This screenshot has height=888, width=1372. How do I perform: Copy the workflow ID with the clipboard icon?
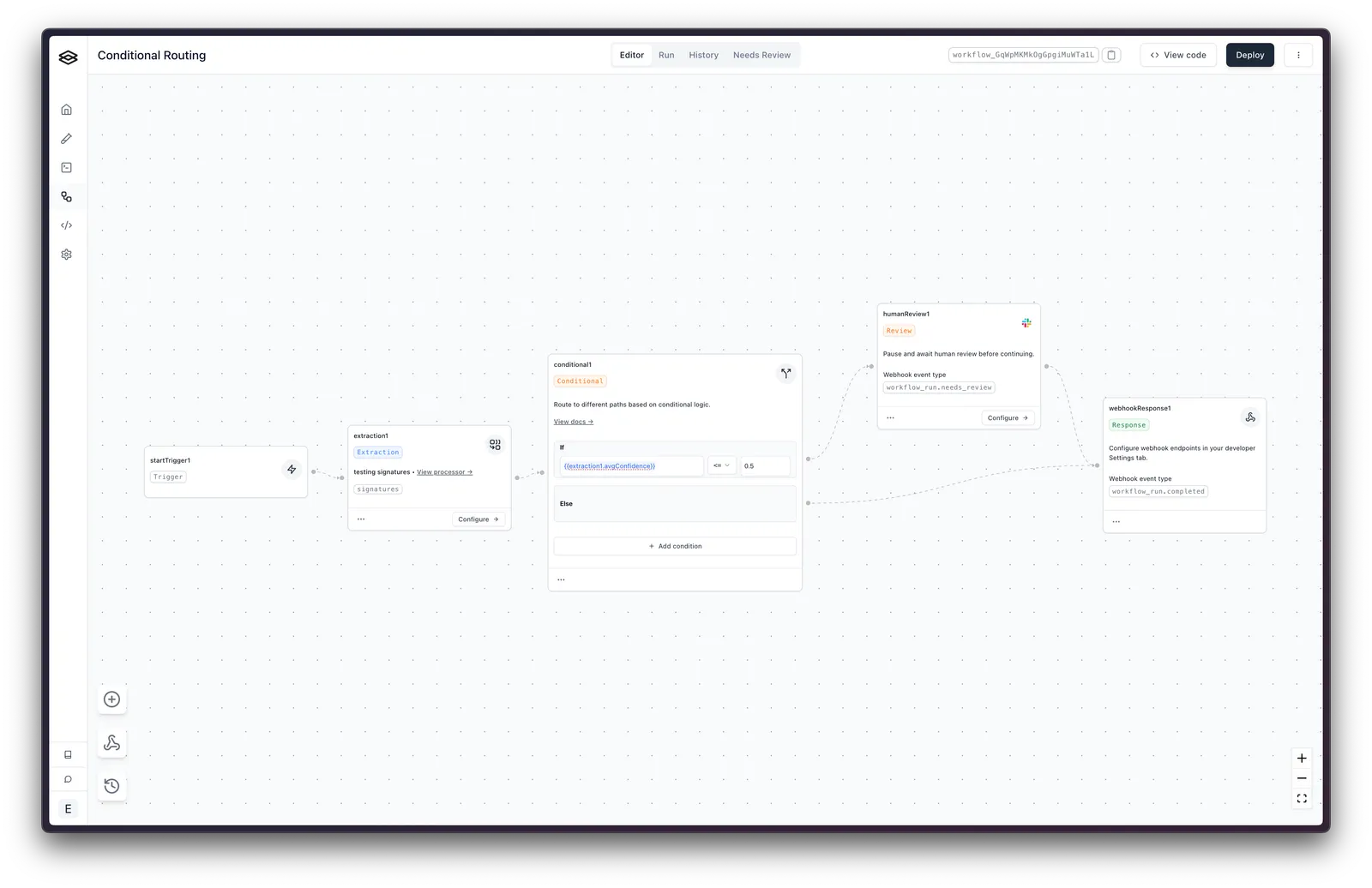[1111, 55]
